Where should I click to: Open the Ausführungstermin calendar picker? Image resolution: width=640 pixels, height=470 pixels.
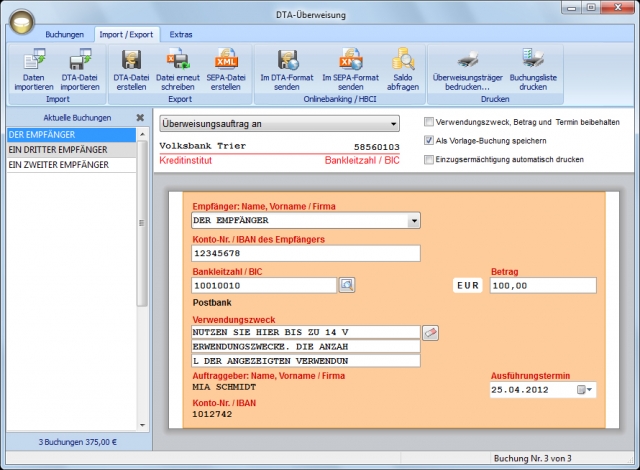click(x=584, y=390)
